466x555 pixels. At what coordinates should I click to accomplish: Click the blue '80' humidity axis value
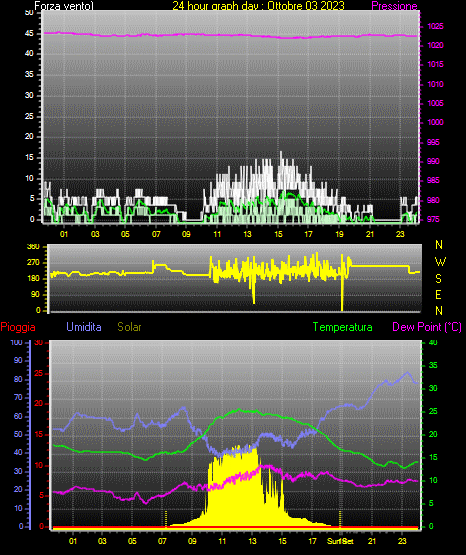[18, 379]
